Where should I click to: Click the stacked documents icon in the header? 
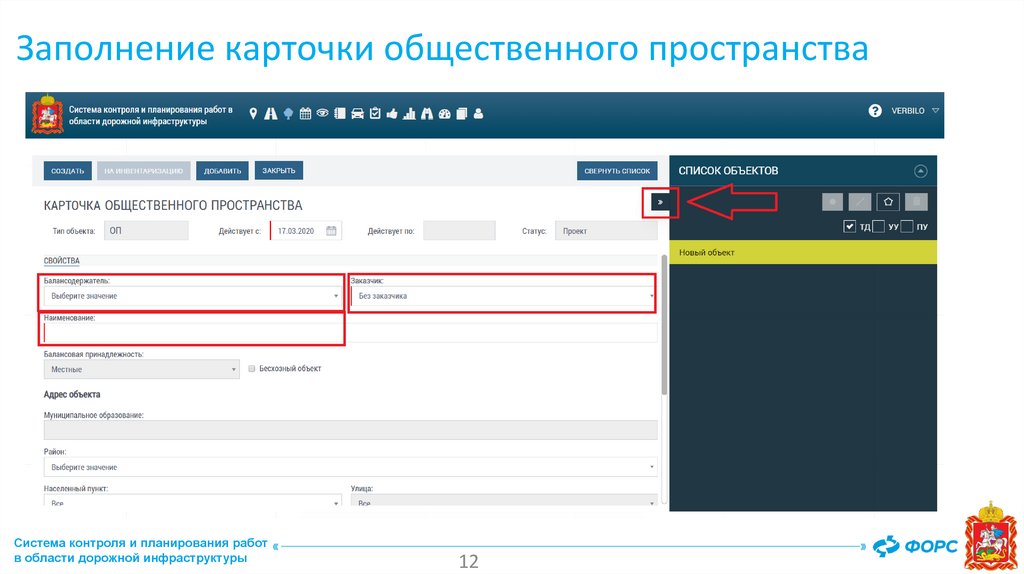pos(462,114)
